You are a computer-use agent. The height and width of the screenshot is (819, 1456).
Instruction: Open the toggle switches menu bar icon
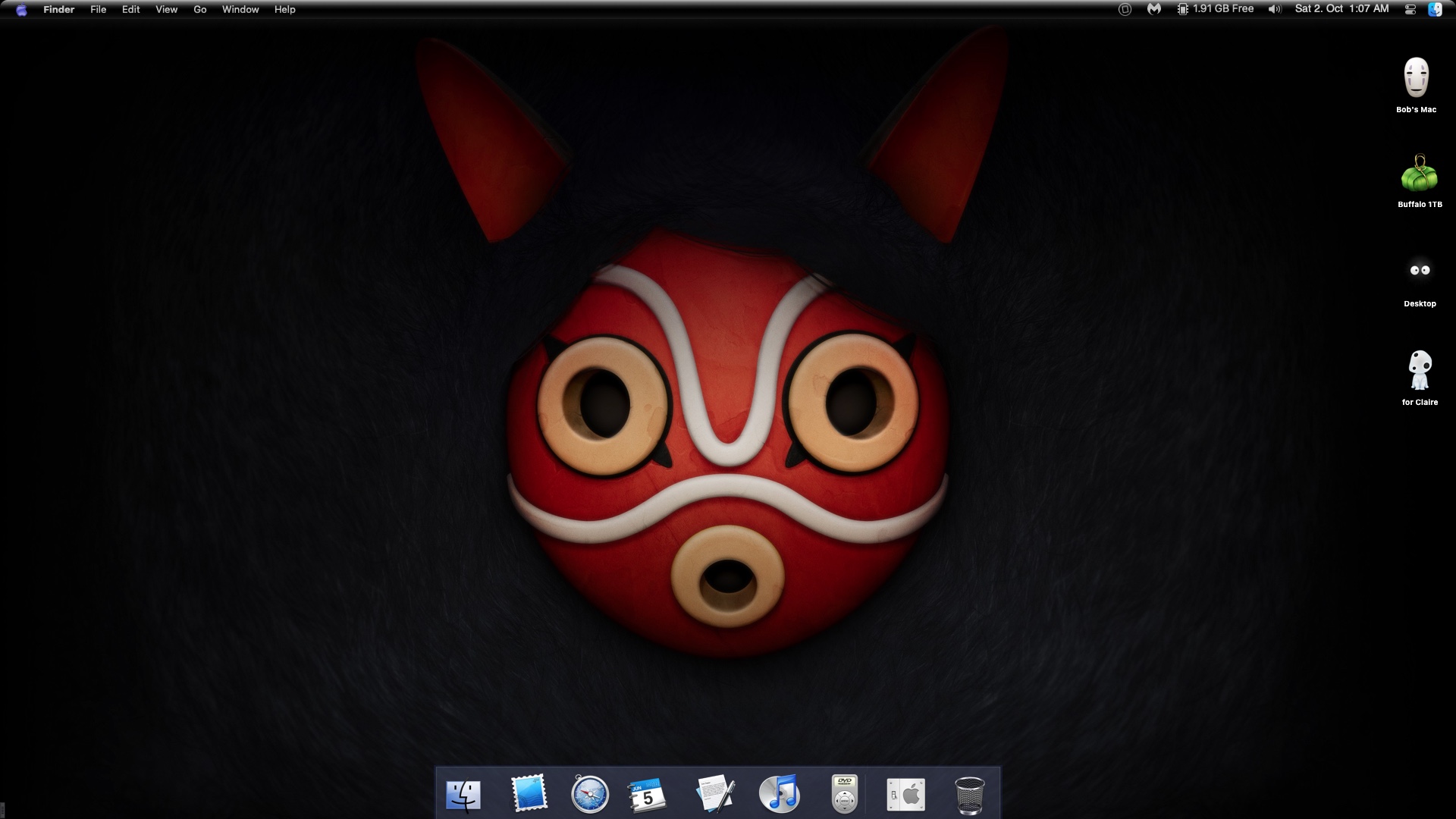(1410, 9)
